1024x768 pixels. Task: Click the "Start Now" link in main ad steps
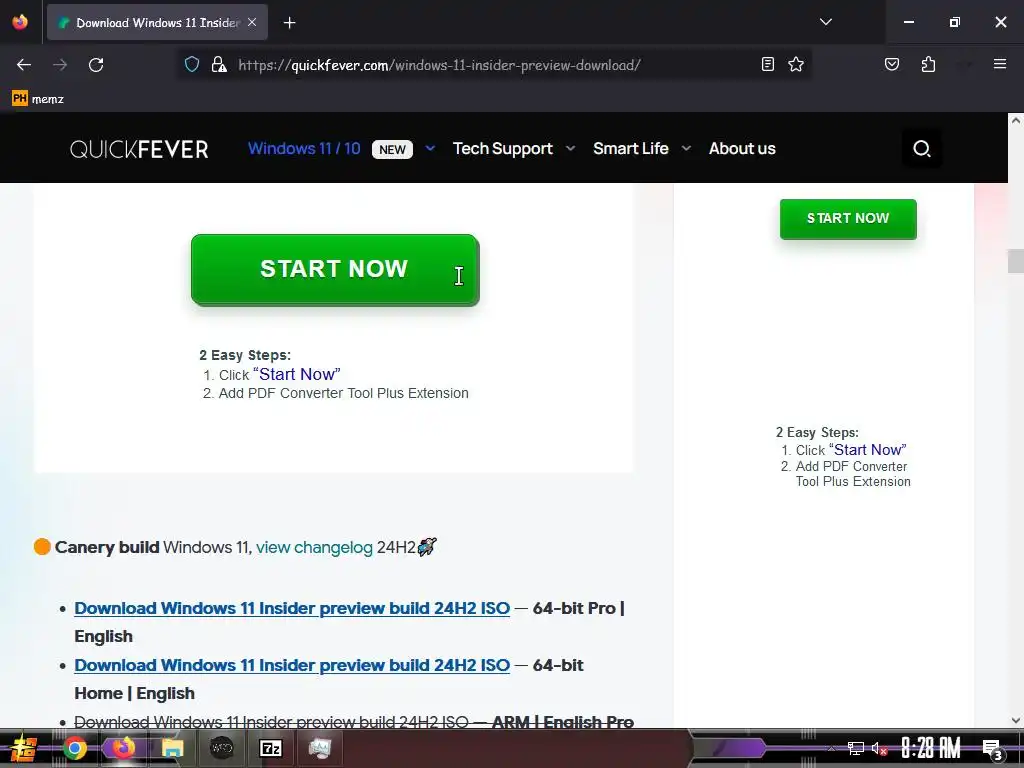(x=296, y=374)
